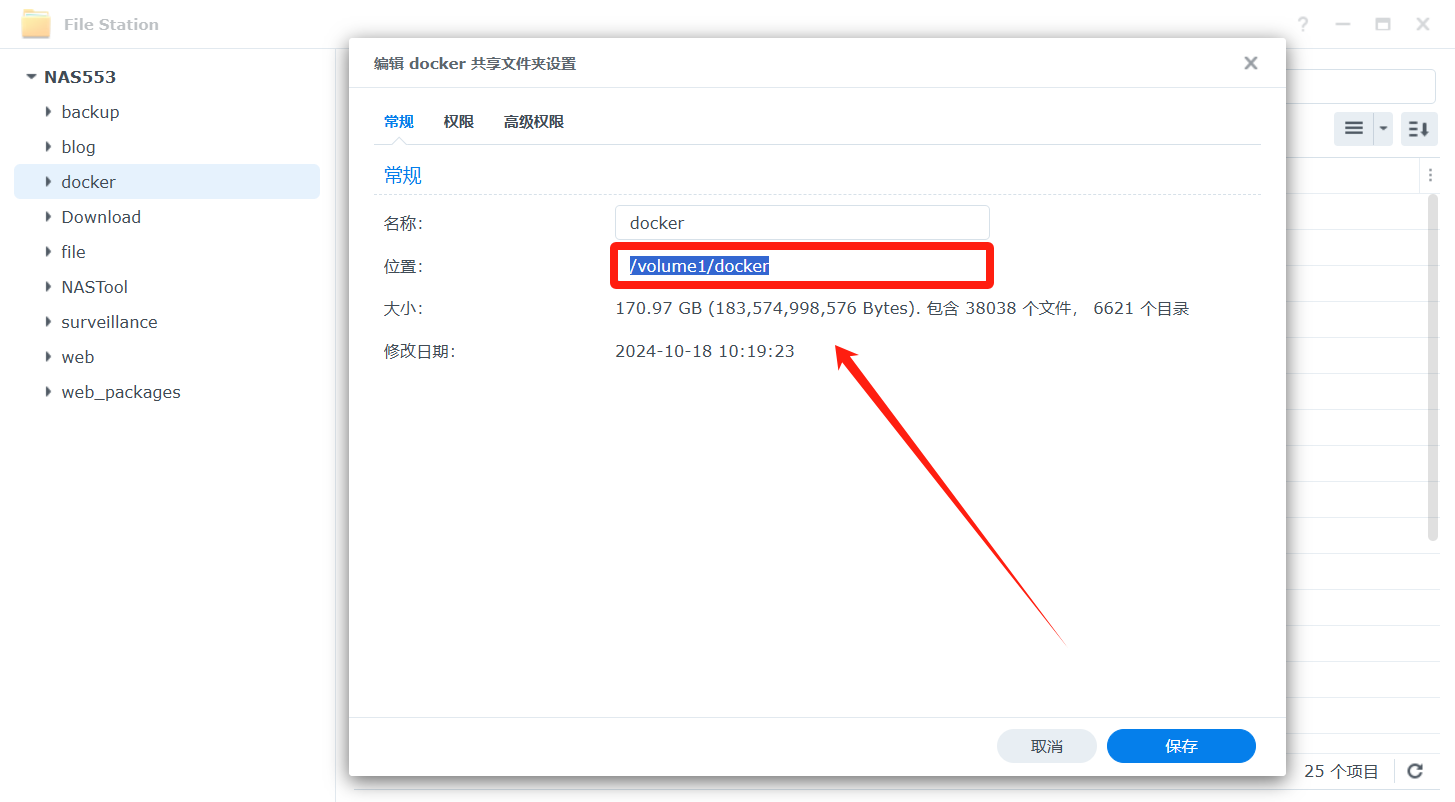Screen dimensions: 1455x802
Task: Click the 名称 input field containing docker
Action: click(801, 223)
